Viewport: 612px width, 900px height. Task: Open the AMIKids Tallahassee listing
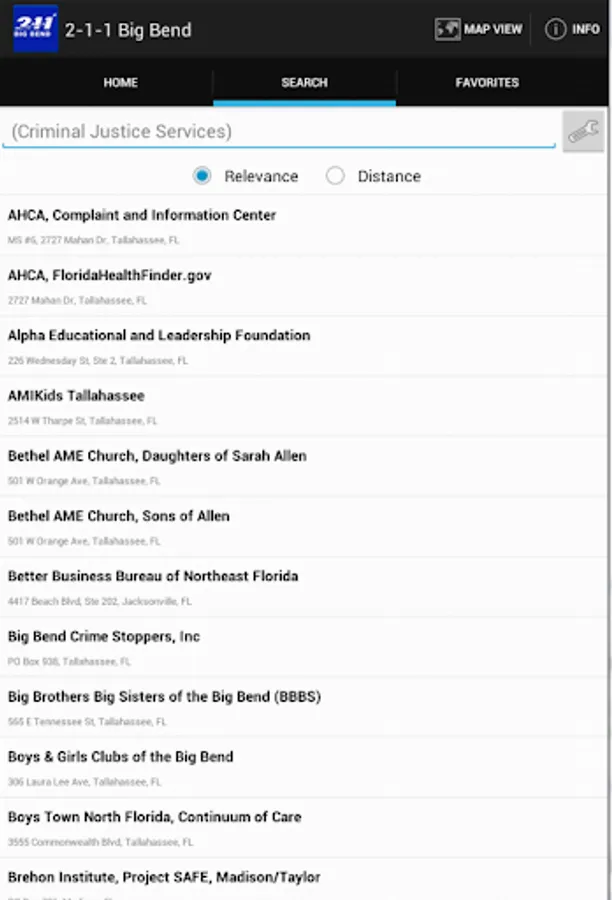304,406
